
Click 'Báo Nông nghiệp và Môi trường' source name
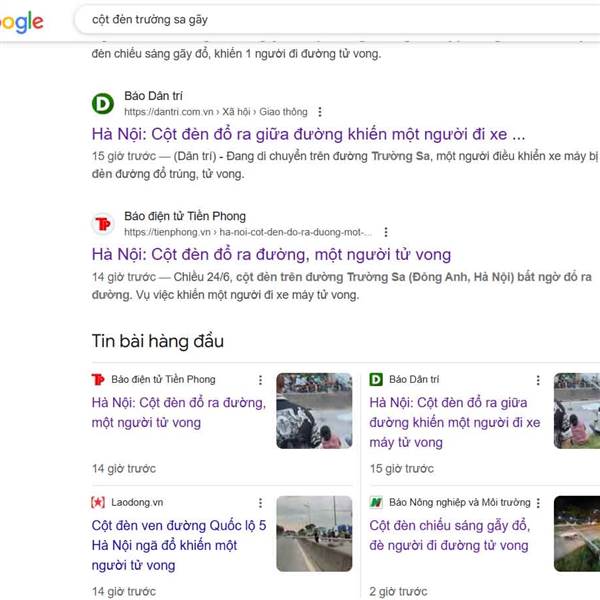point(460,502)
